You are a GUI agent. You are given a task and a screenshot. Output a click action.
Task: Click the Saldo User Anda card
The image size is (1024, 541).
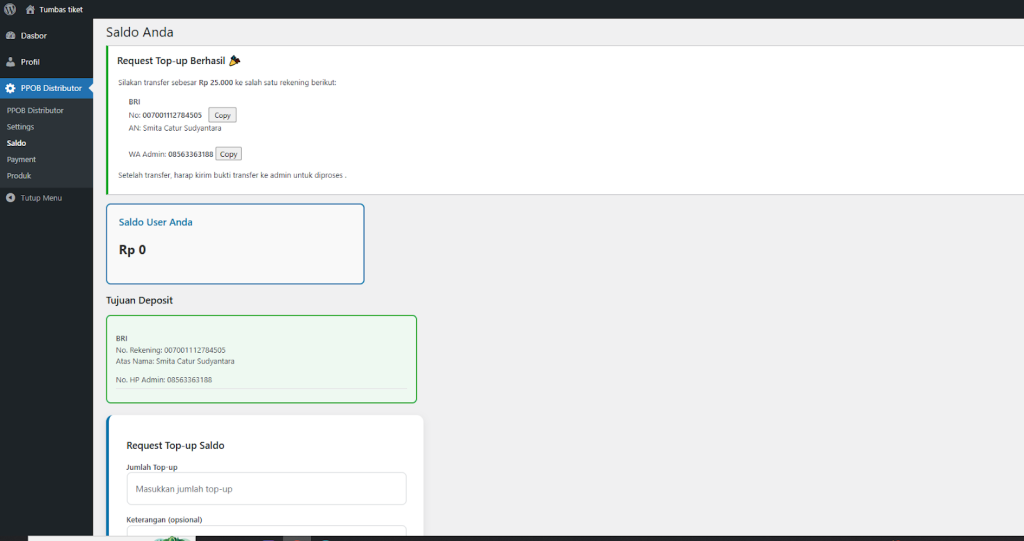click(235, 244)
